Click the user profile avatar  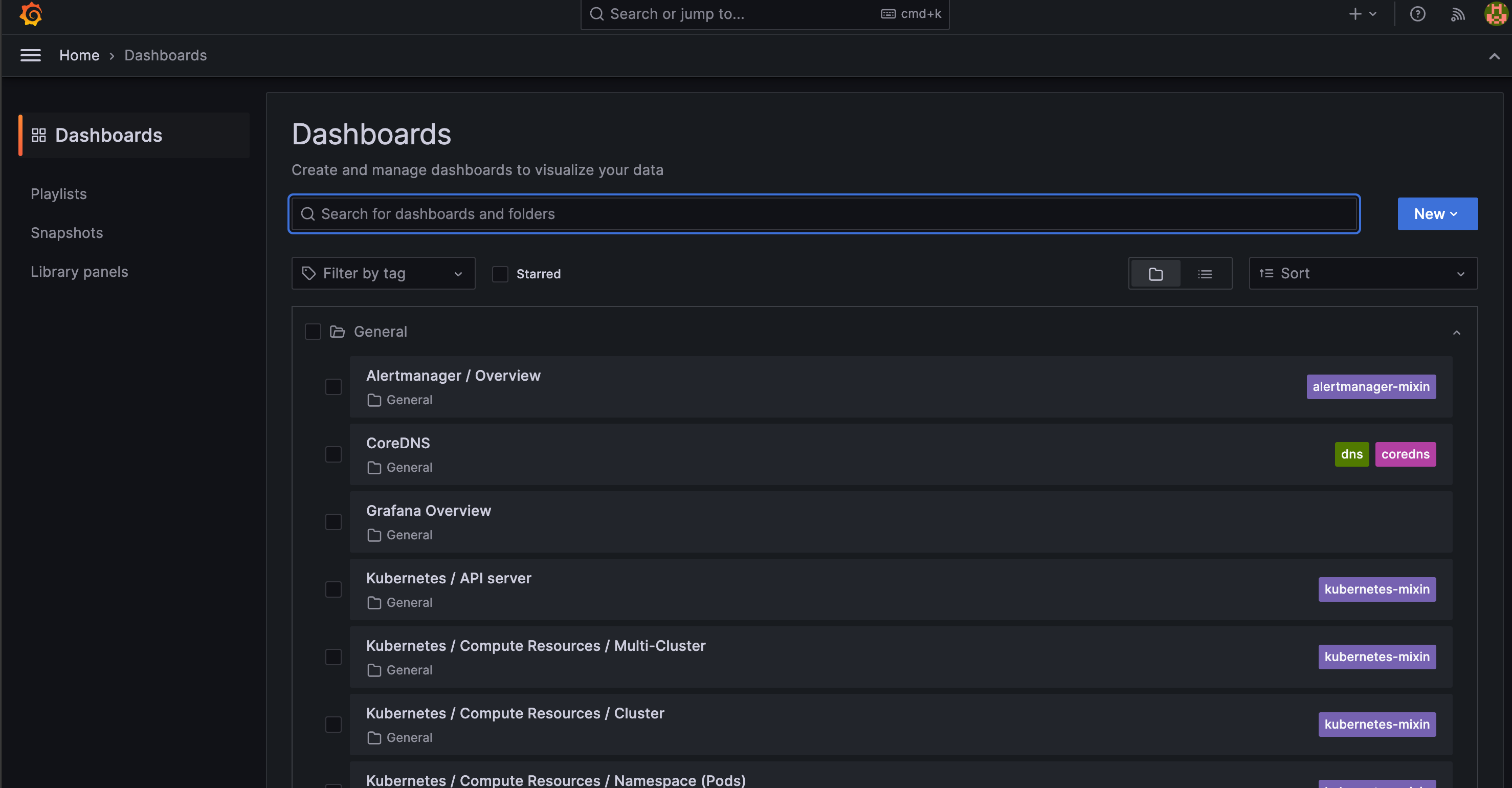coord(1496,13)
